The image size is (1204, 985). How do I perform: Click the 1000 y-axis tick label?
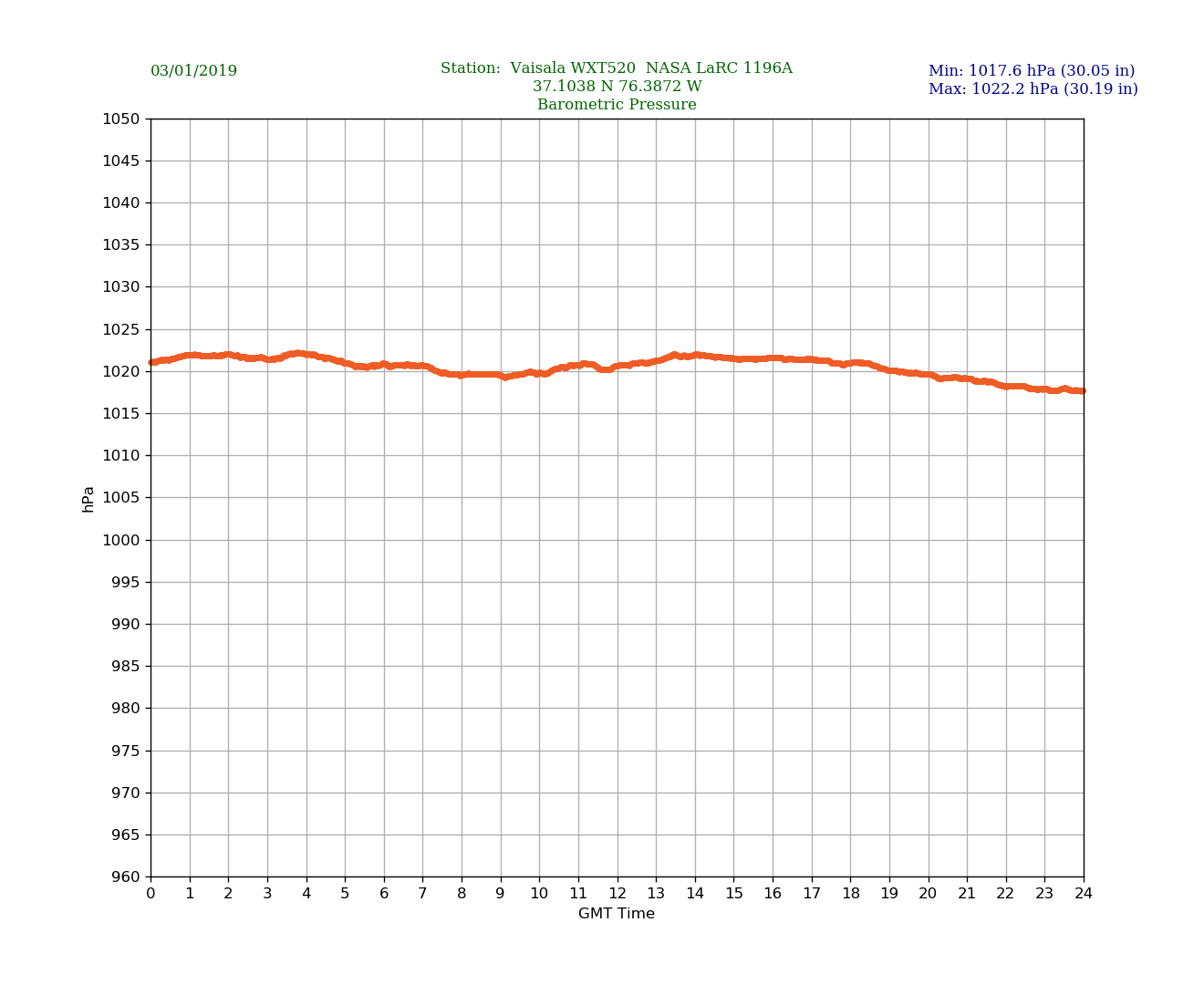[121, 540]
